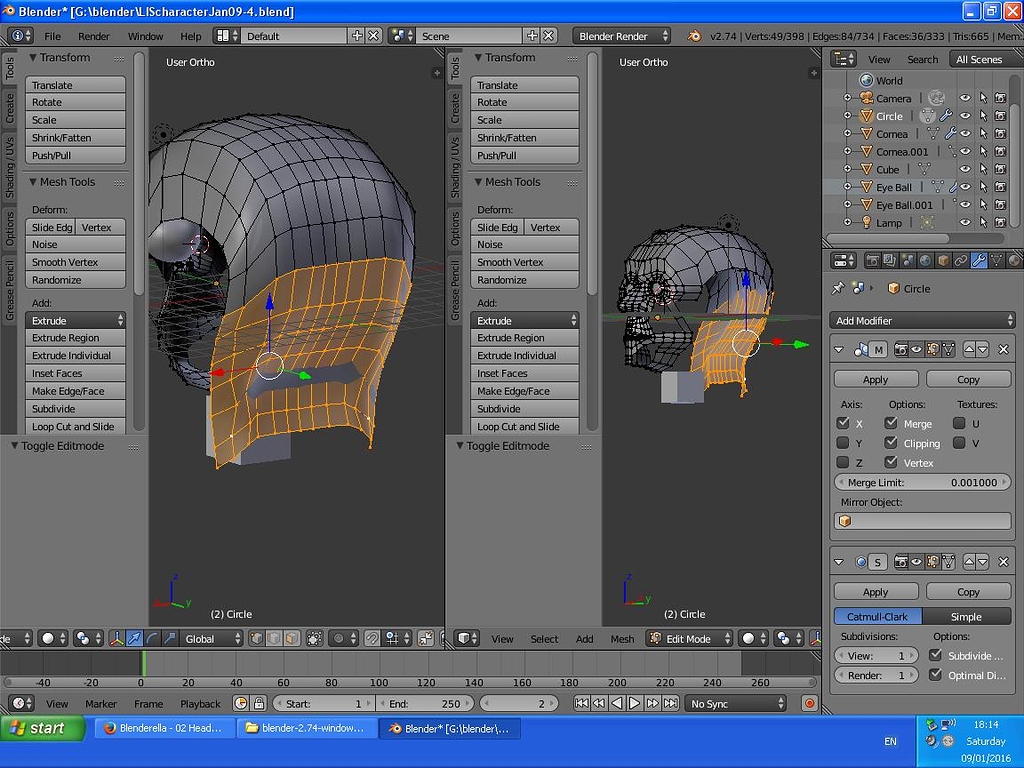This screenshot has width=1024, height=768.
Task: Open the viewport shading icon in the left header
Action: tap(47, 638)
